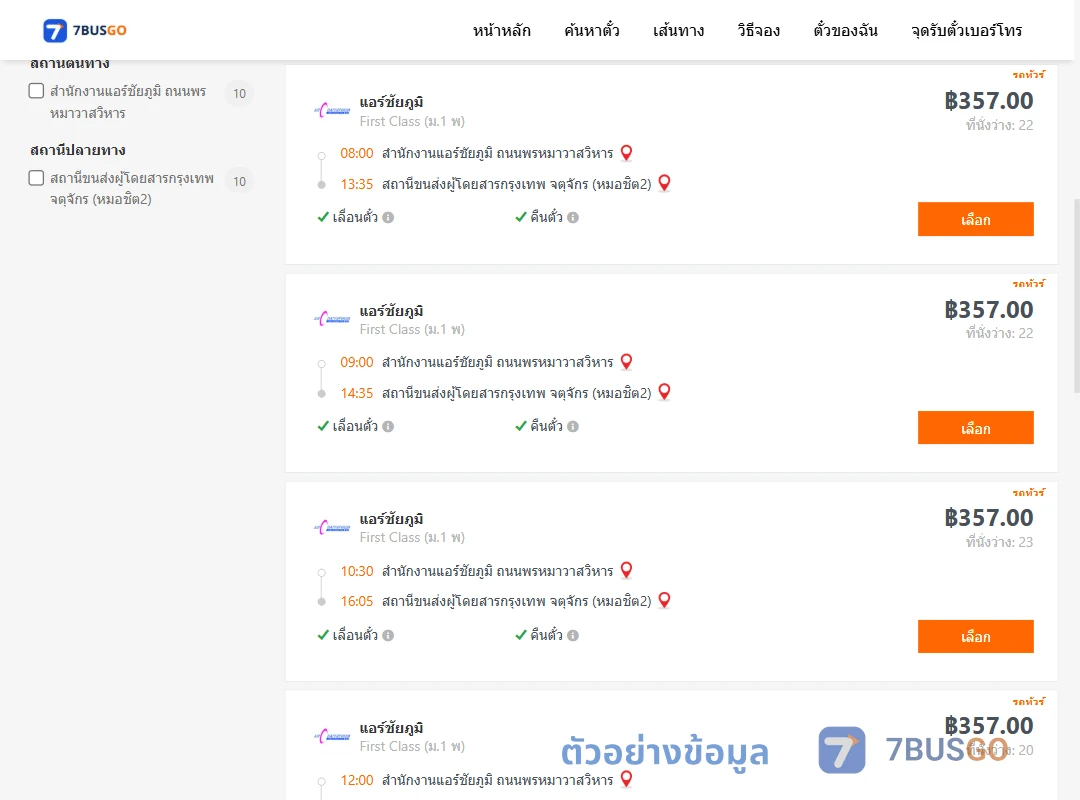
Task: Open map pin for 13:35 arrival station
Action: (665, 183)
